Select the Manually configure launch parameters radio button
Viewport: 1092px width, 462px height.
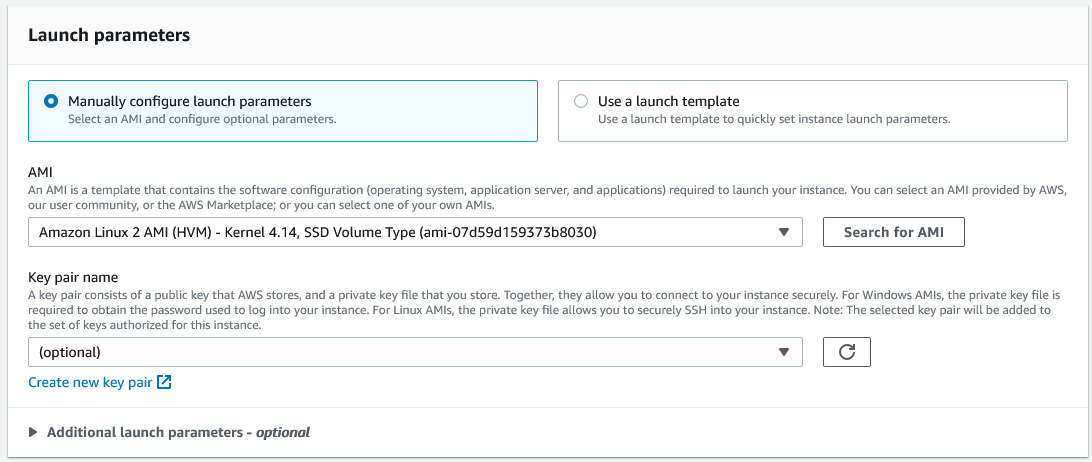51,101
